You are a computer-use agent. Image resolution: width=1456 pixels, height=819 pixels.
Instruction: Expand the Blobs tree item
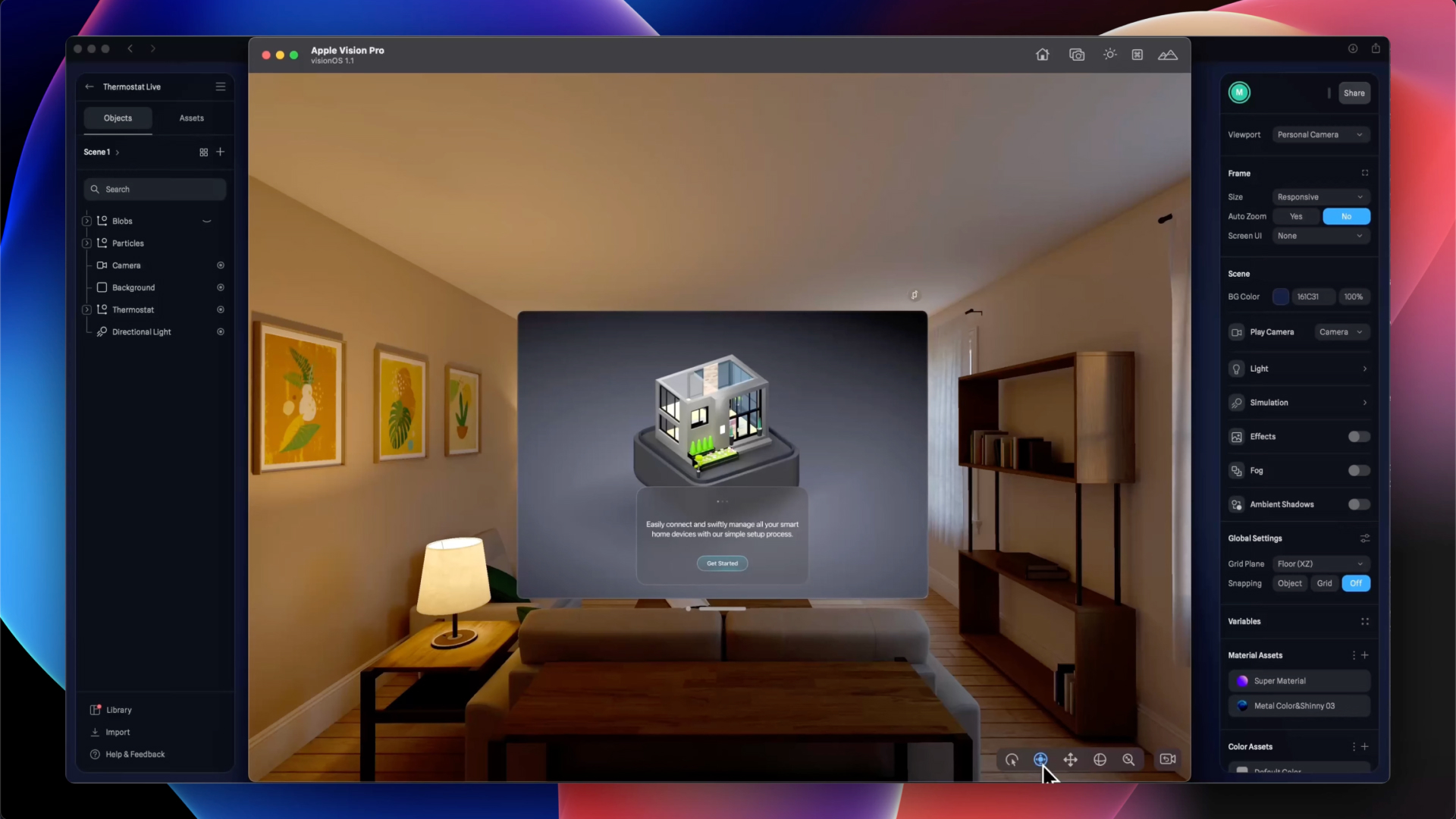(x=86, y=221)
